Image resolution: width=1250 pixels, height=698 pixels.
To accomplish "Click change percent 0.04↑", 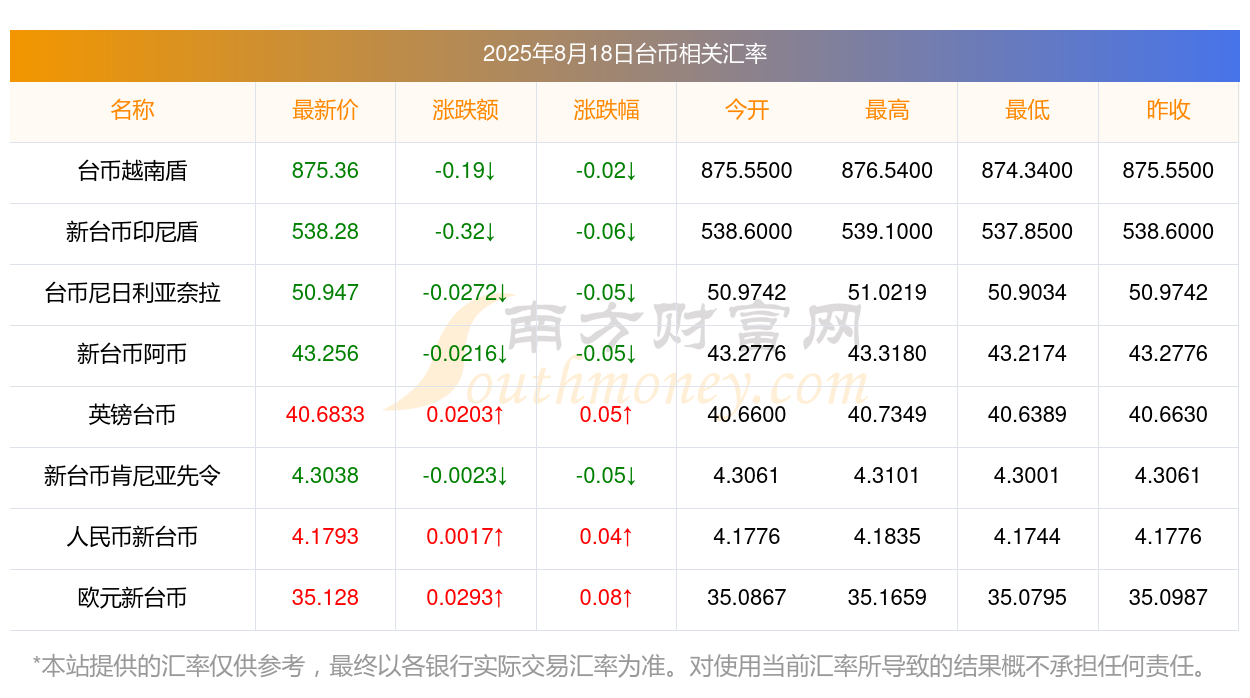I will (x=606, y=537).
